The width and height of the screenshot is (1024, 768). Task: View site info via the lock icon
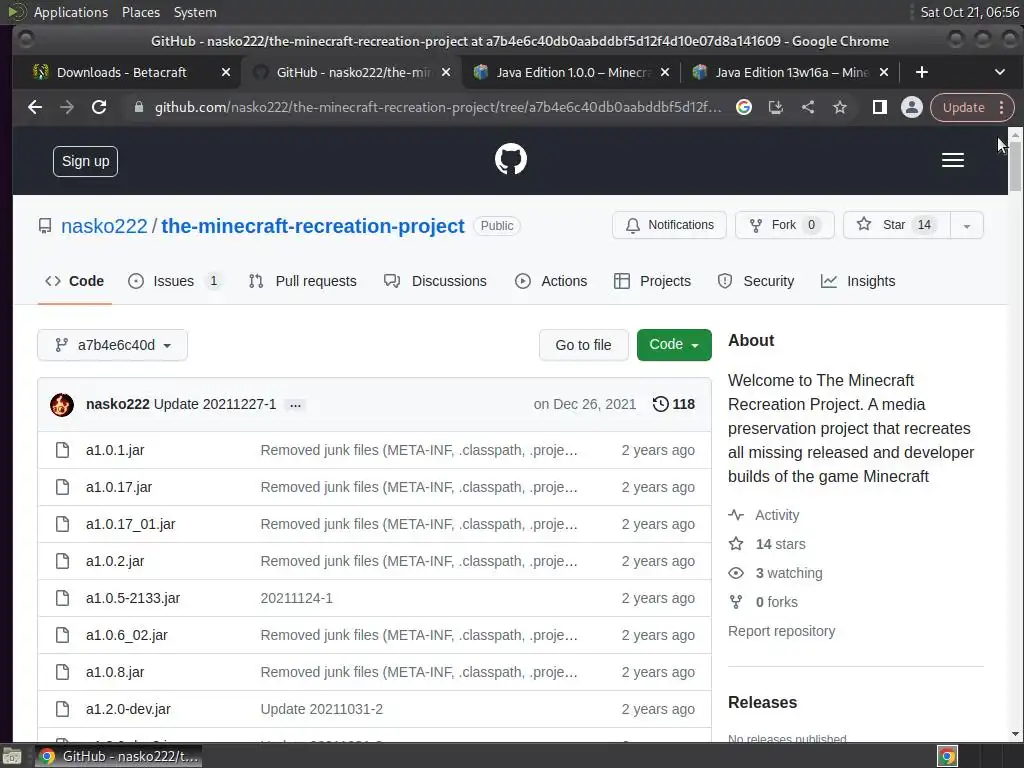tap(138, 107)
